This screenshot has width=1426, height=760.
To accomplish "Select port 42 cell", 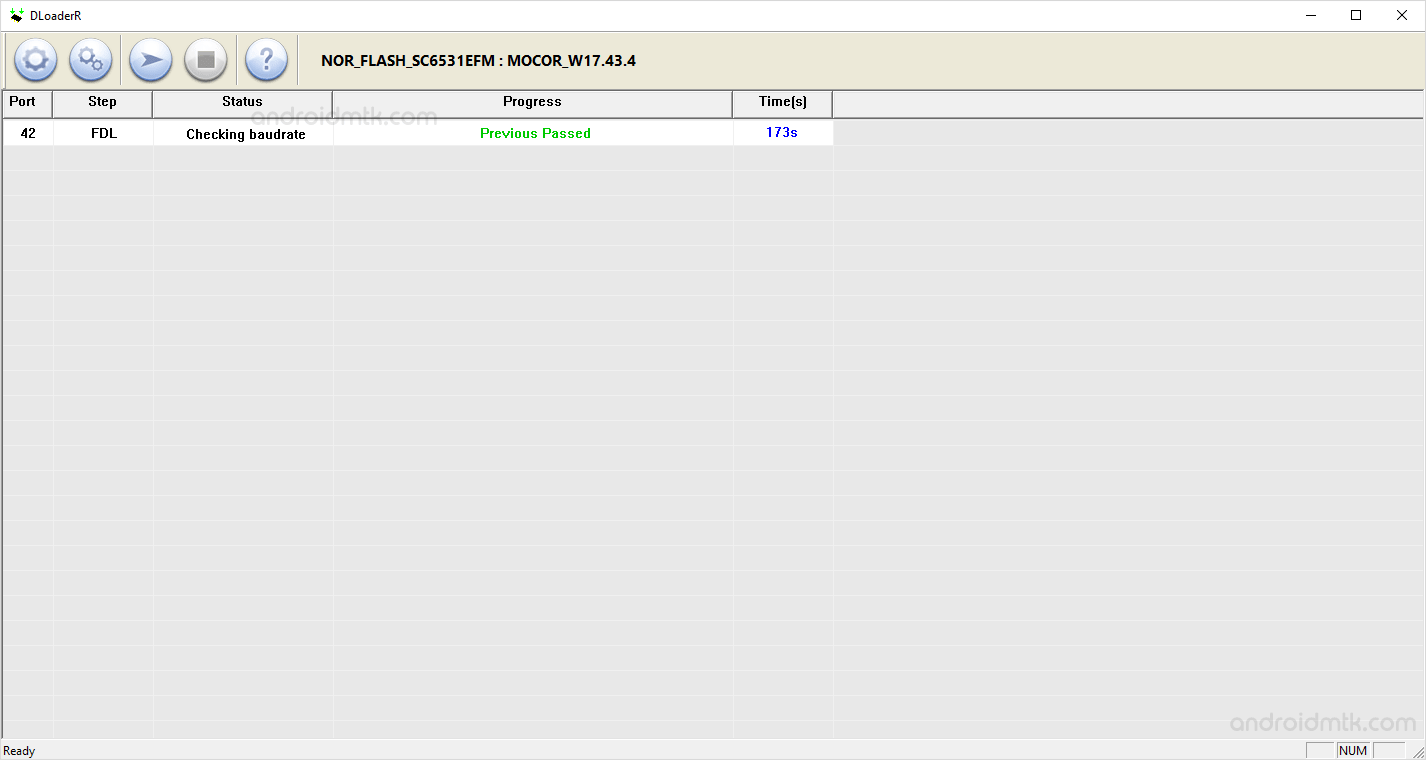I will tap(28, 133).
